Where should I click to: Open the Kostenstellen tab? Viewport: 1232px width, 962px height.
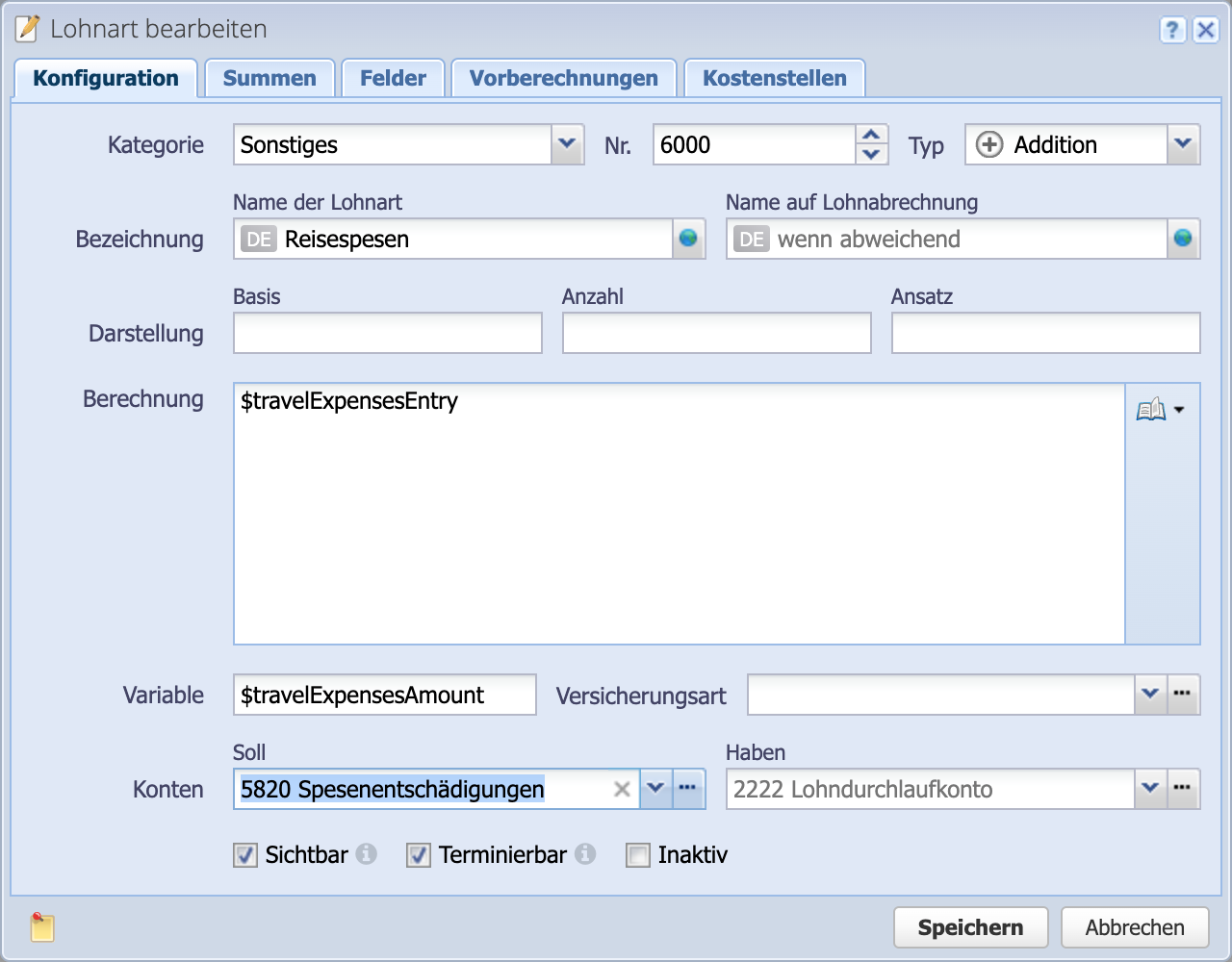(x=774, y=79)
